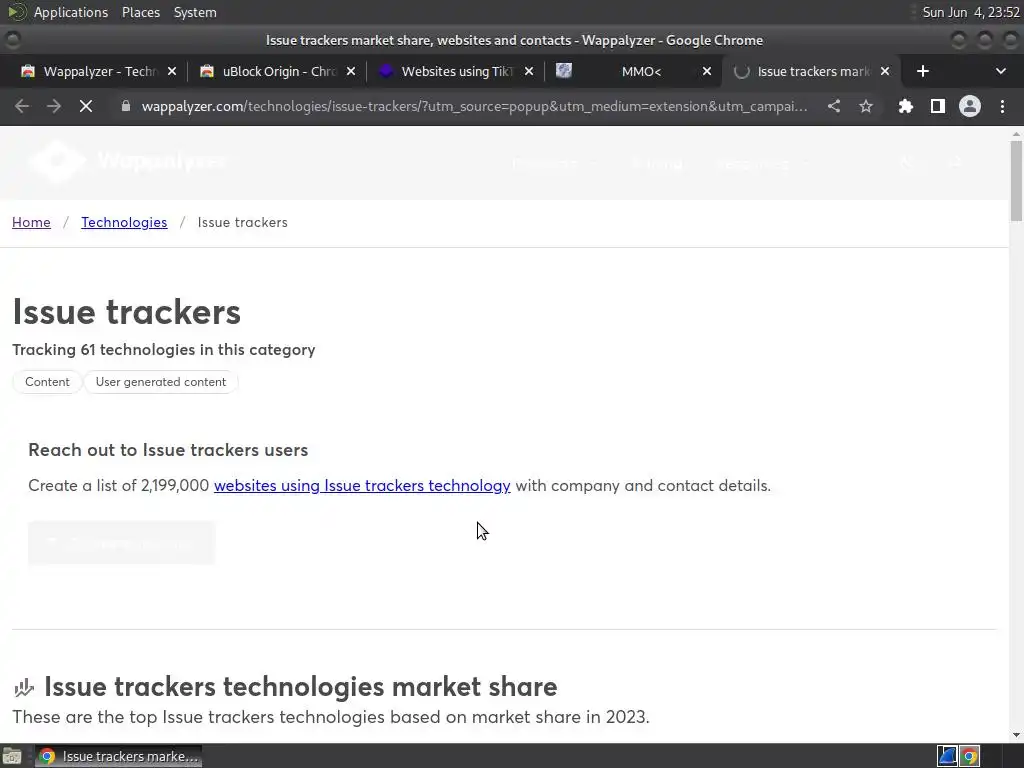Screen dimensions: 1024x768
Task: Open the Applications menu
Action: [71, 12]
